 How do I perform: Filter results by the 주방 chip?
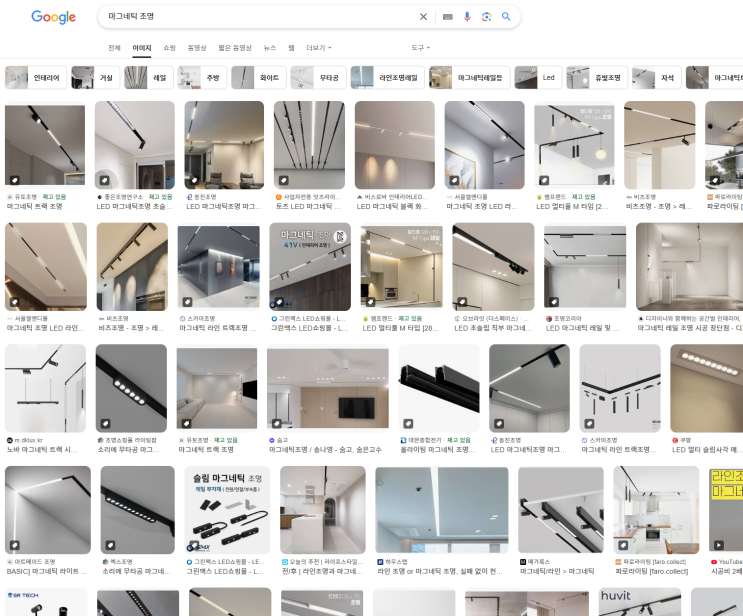coord(202,78)
